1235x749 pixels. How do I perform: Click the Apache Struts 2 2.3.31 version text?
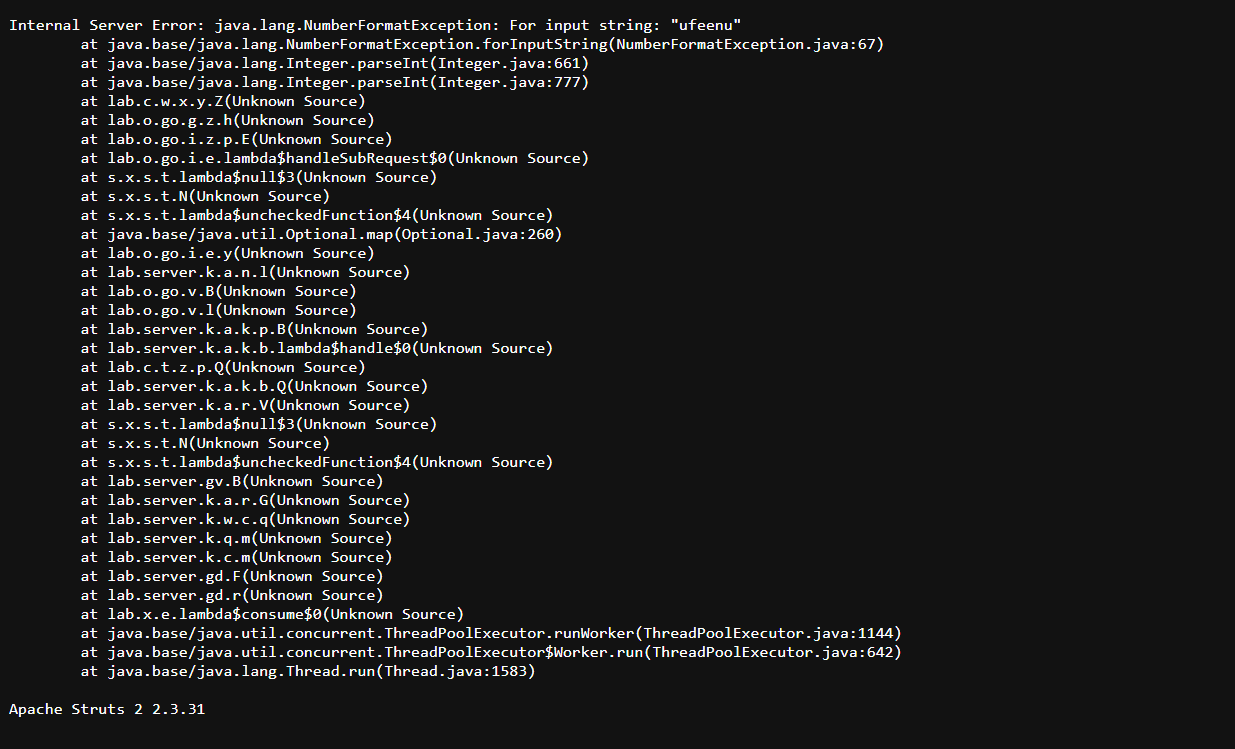click(108, 709)
